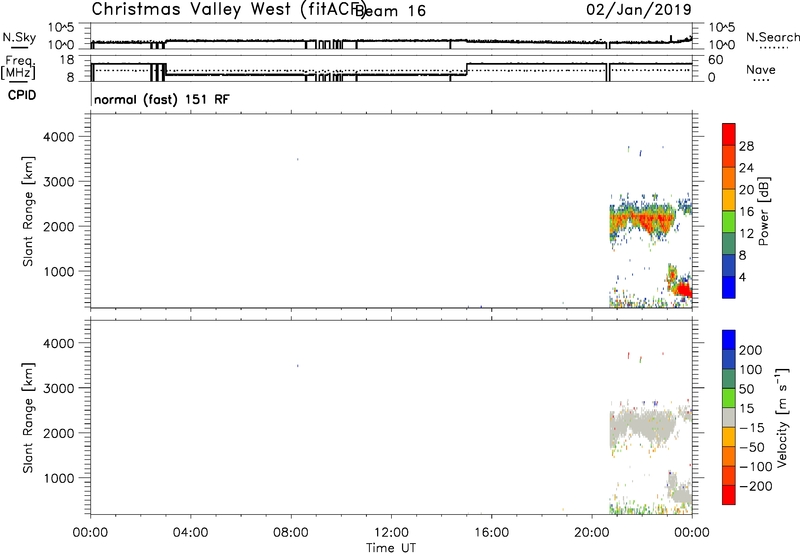Screen dimensions: 800x554
Task: Click the 'CPID' label
Action: (22, 95)
